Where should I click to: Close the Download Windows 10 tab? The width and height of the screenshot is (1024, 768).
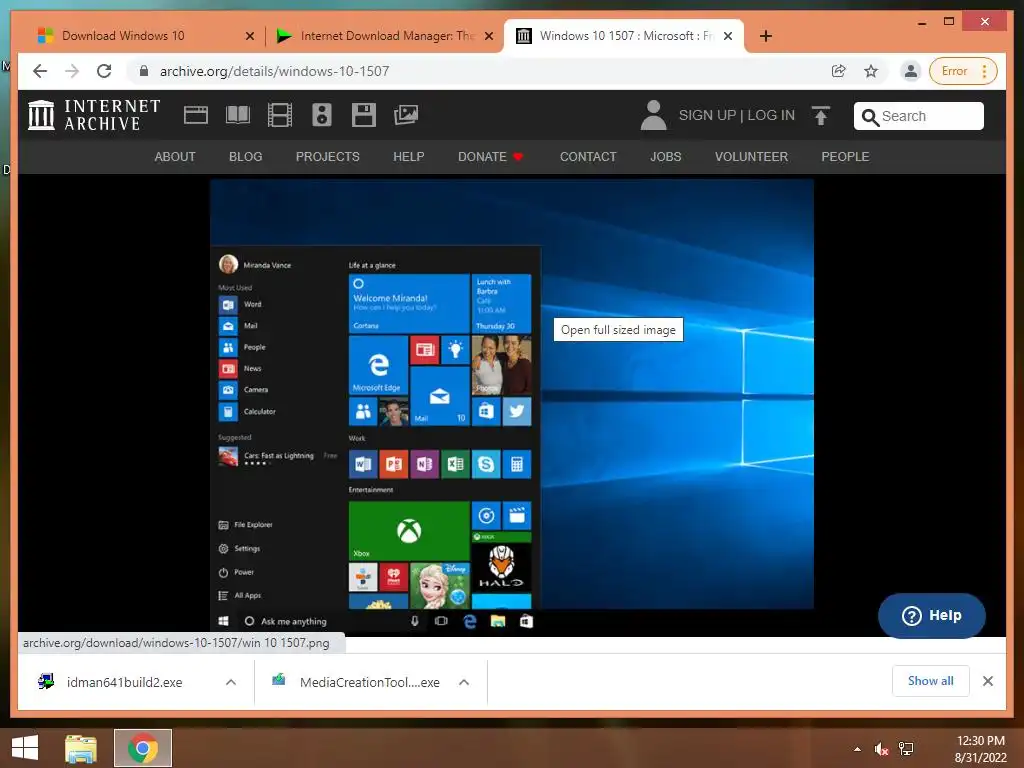pyautogui.click(x=249, y=36)
